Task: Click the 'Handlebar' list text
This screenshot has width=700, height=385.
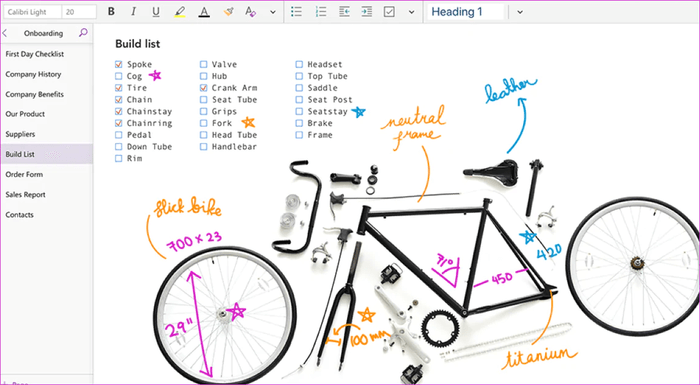Action: click(x=234, y=146)
